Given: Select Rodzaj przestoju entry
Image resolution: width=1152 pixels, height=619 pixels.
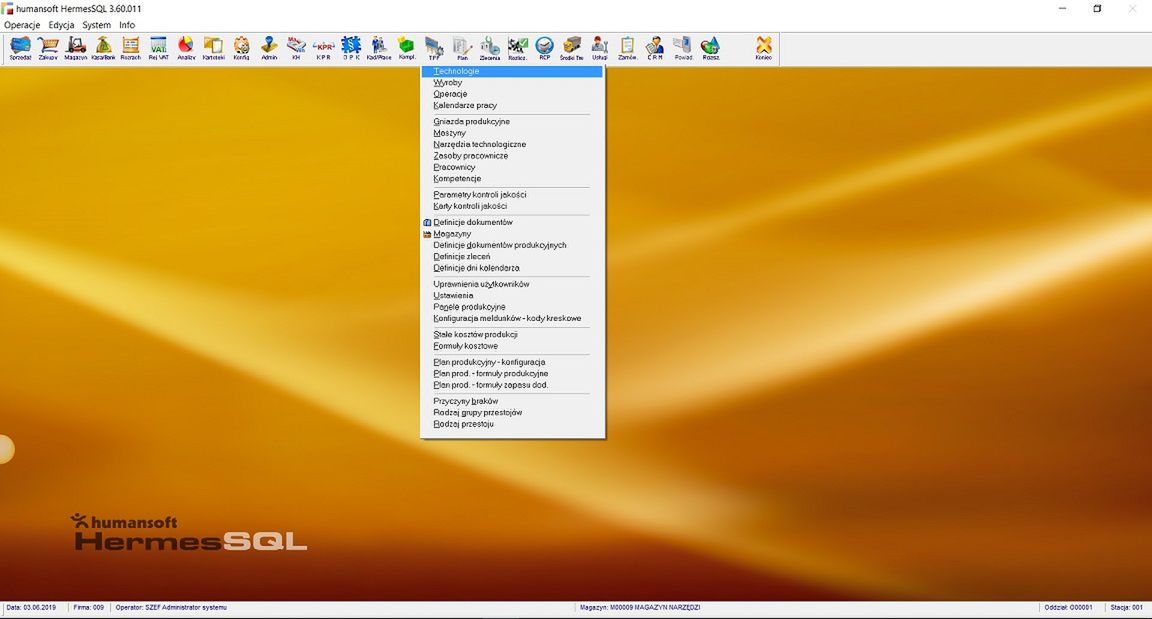Looking at the screenshot, I should click(x=512, y=424).
